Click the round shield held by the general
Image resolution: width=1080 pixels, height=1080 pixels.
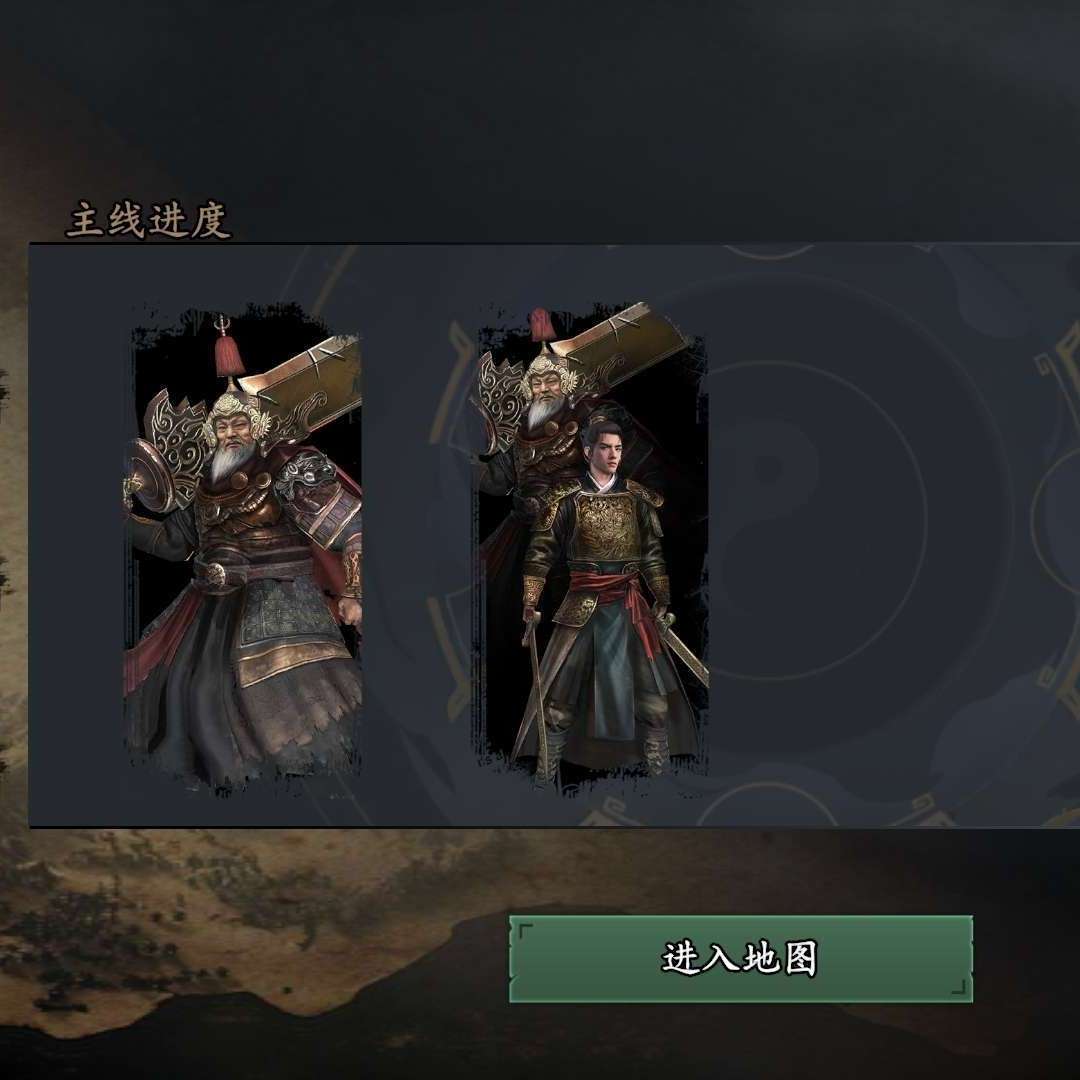[150, 475]
